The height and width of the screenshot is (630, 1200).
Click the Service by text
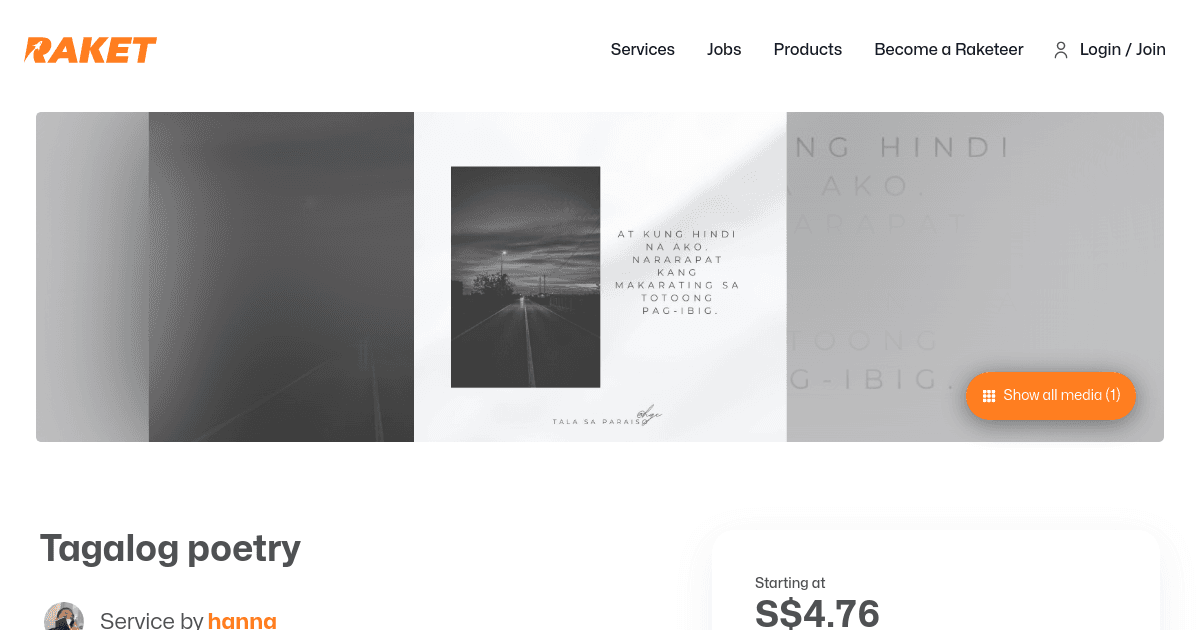point(152,620)
